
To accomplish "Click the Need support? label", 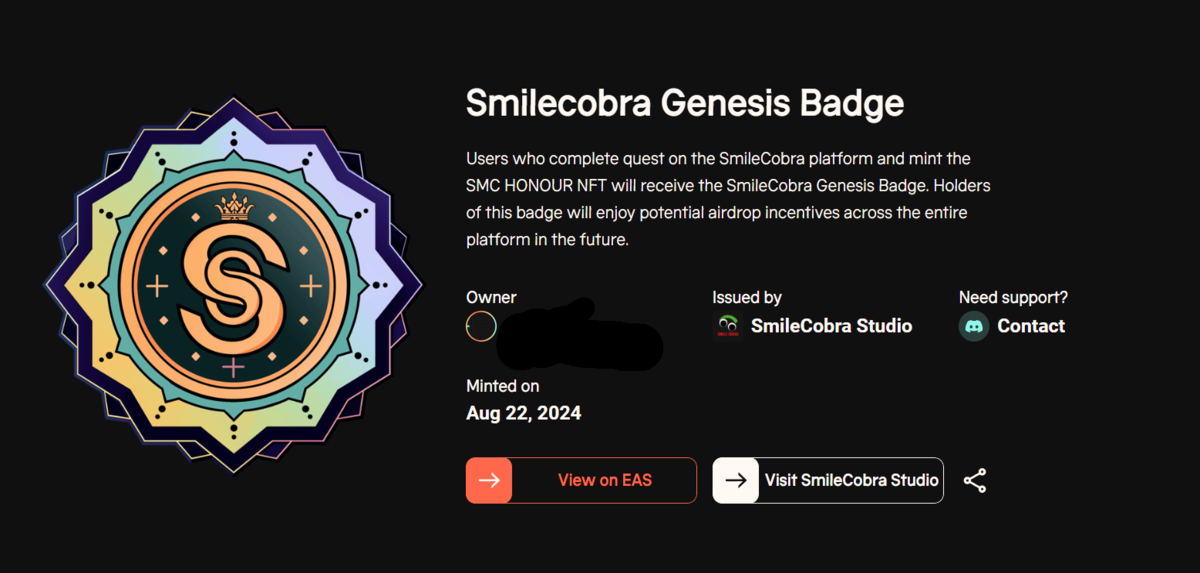I will pyautogui.click(x=1013, y=297).
